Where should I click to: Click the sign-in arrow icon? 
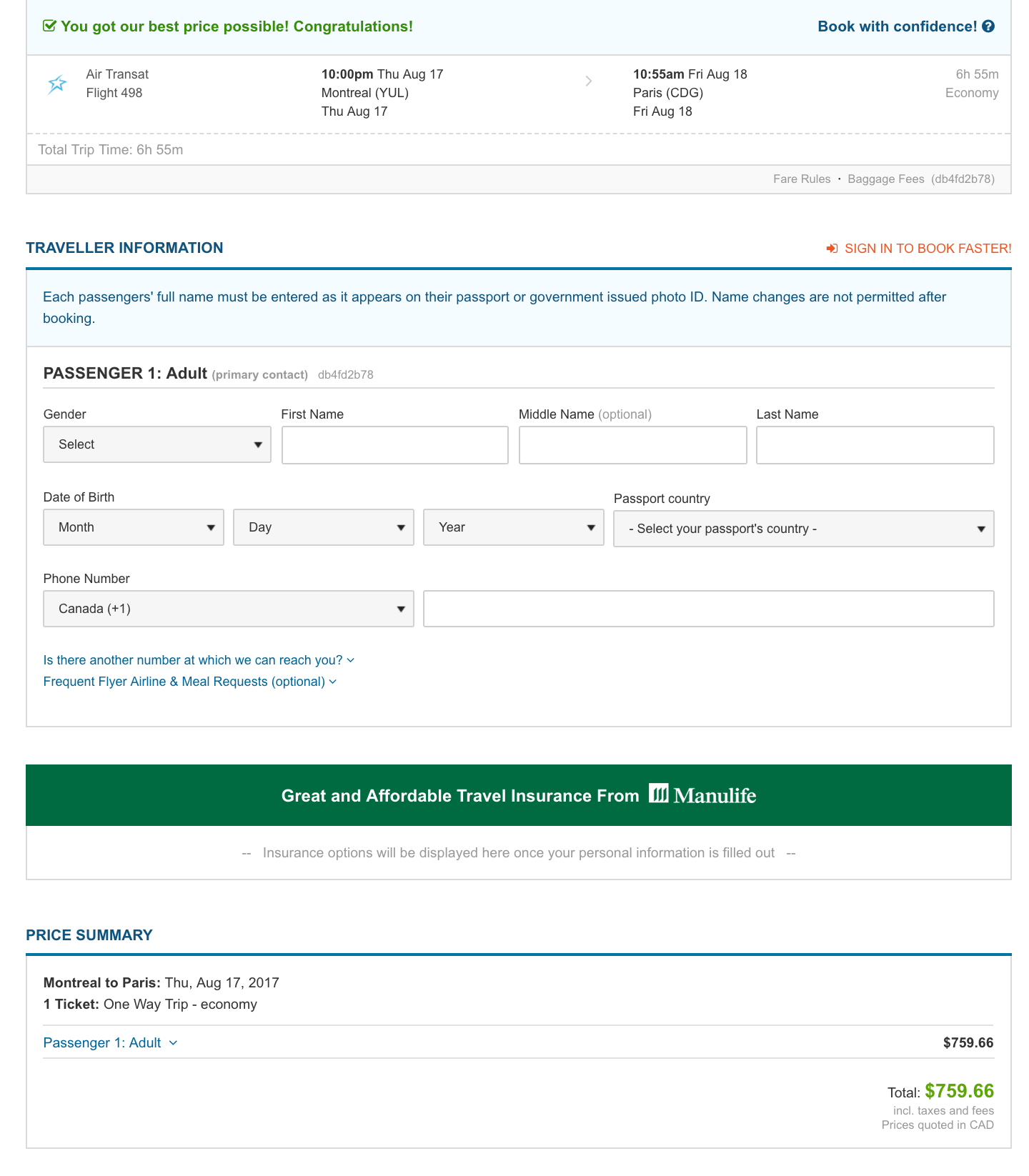click(x=832, y=249)
